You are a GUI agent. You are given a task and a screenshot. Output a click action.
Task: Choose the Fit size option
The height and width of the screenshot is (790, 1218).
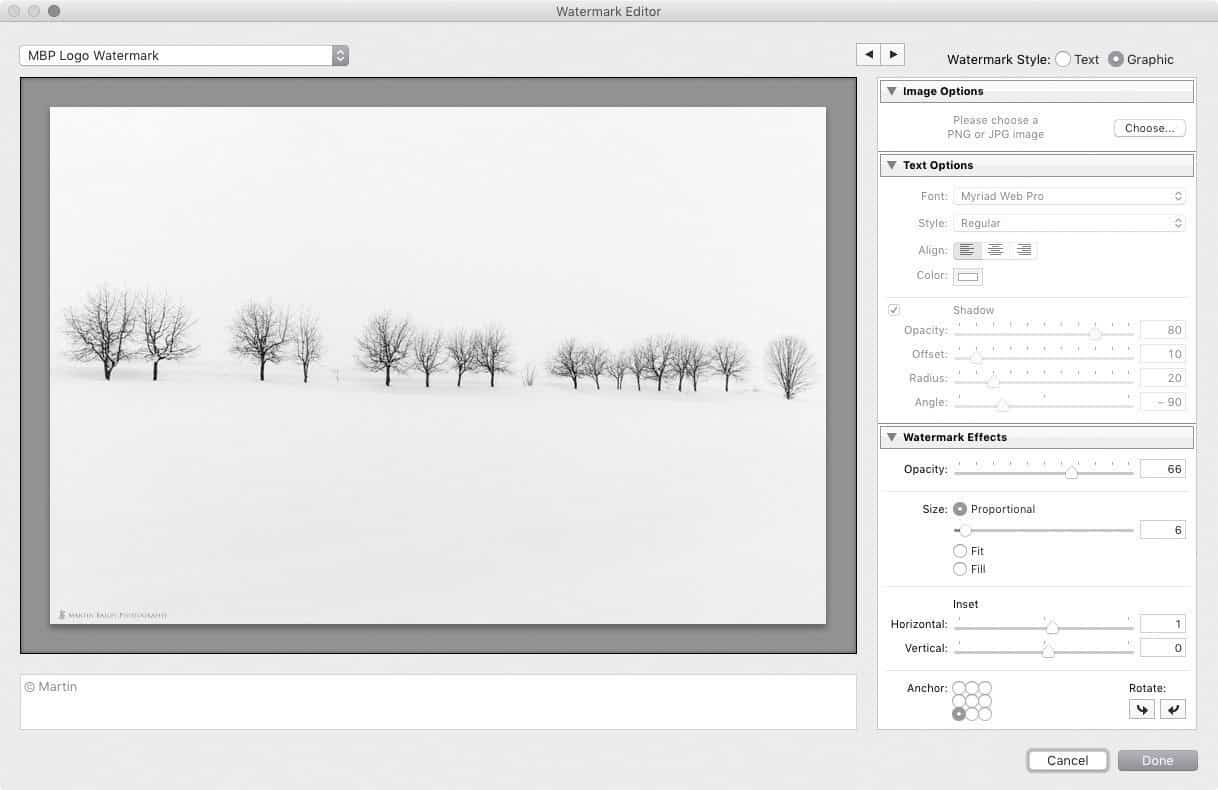[x=960, y=551]
